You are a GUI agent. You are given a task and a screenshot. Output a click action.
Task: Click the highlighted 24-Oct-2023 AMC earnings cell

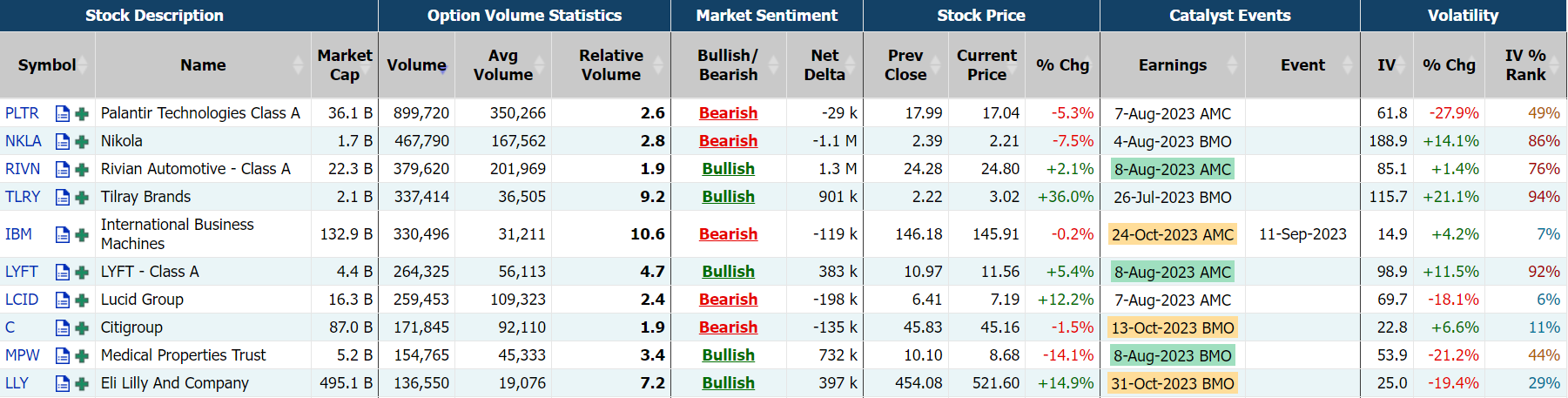[x=1172, y=234]
